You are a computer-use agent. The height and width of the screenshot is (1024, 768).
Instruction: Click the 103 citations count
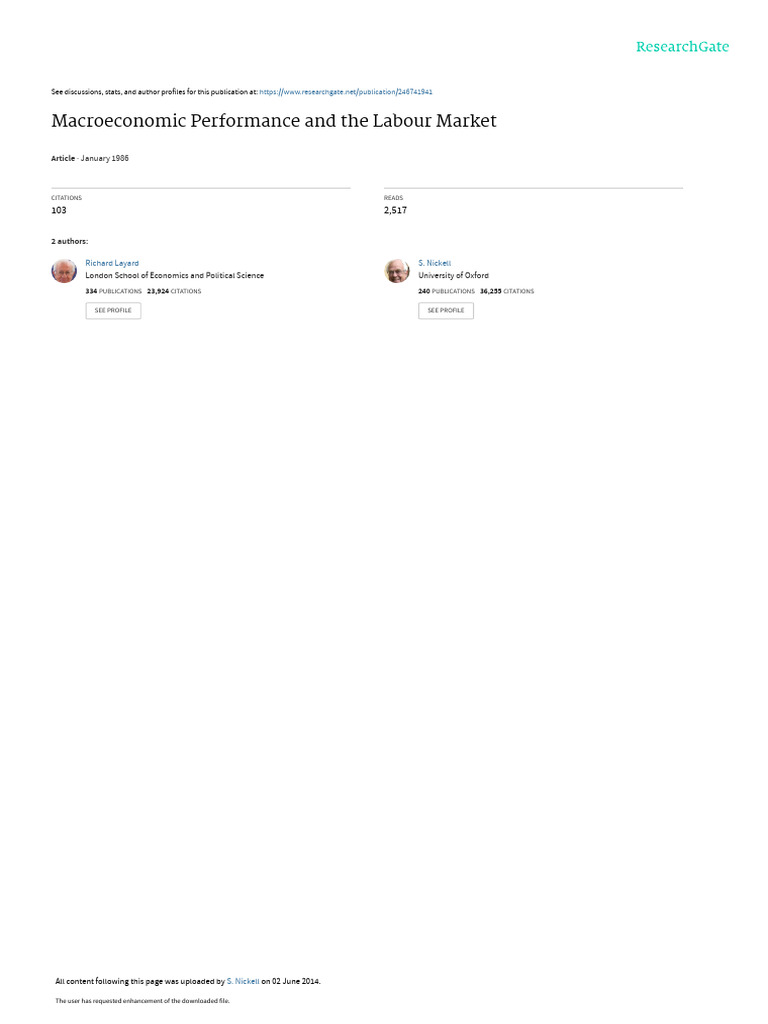coord(59,210)
